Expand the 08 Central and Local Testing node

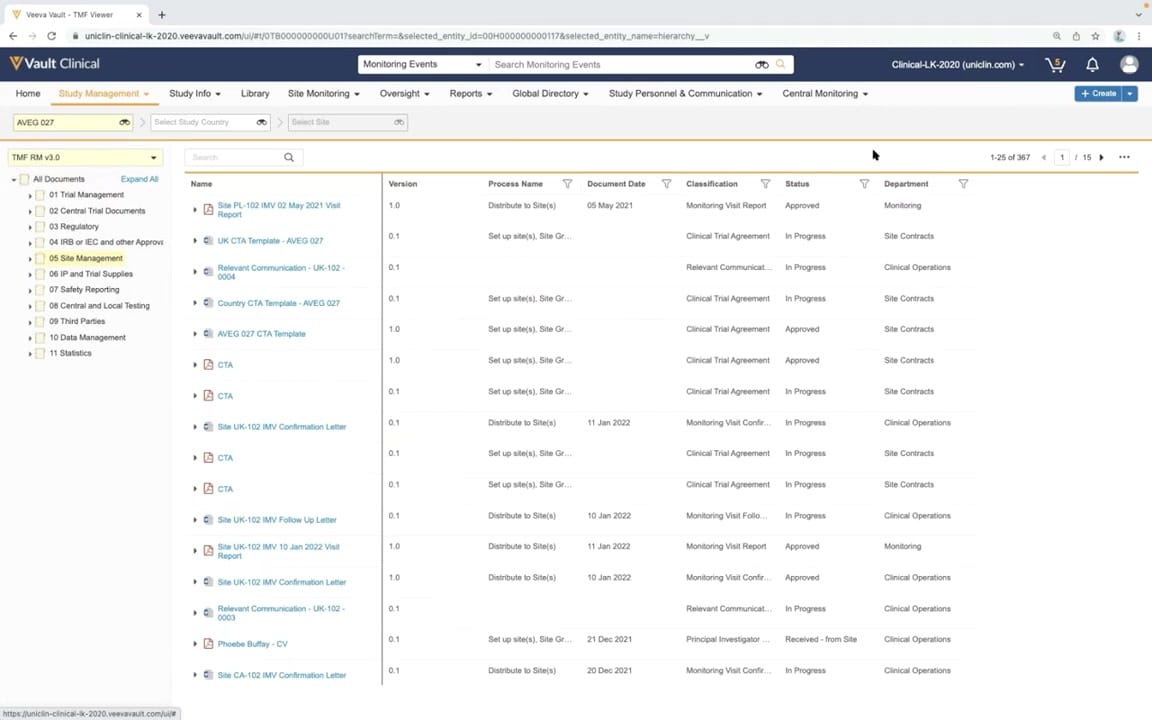pyautogui.click(x=30, y=306)
